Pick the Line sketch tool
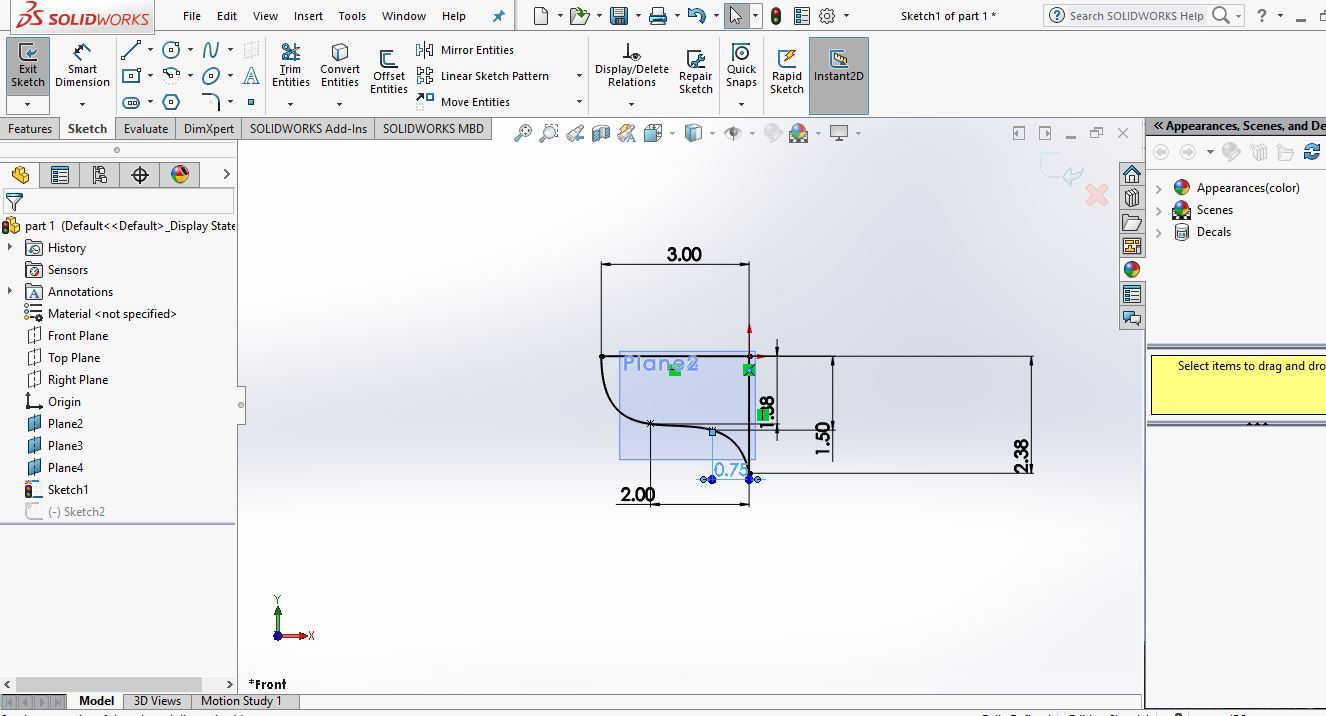 click(x=131, y=50)
